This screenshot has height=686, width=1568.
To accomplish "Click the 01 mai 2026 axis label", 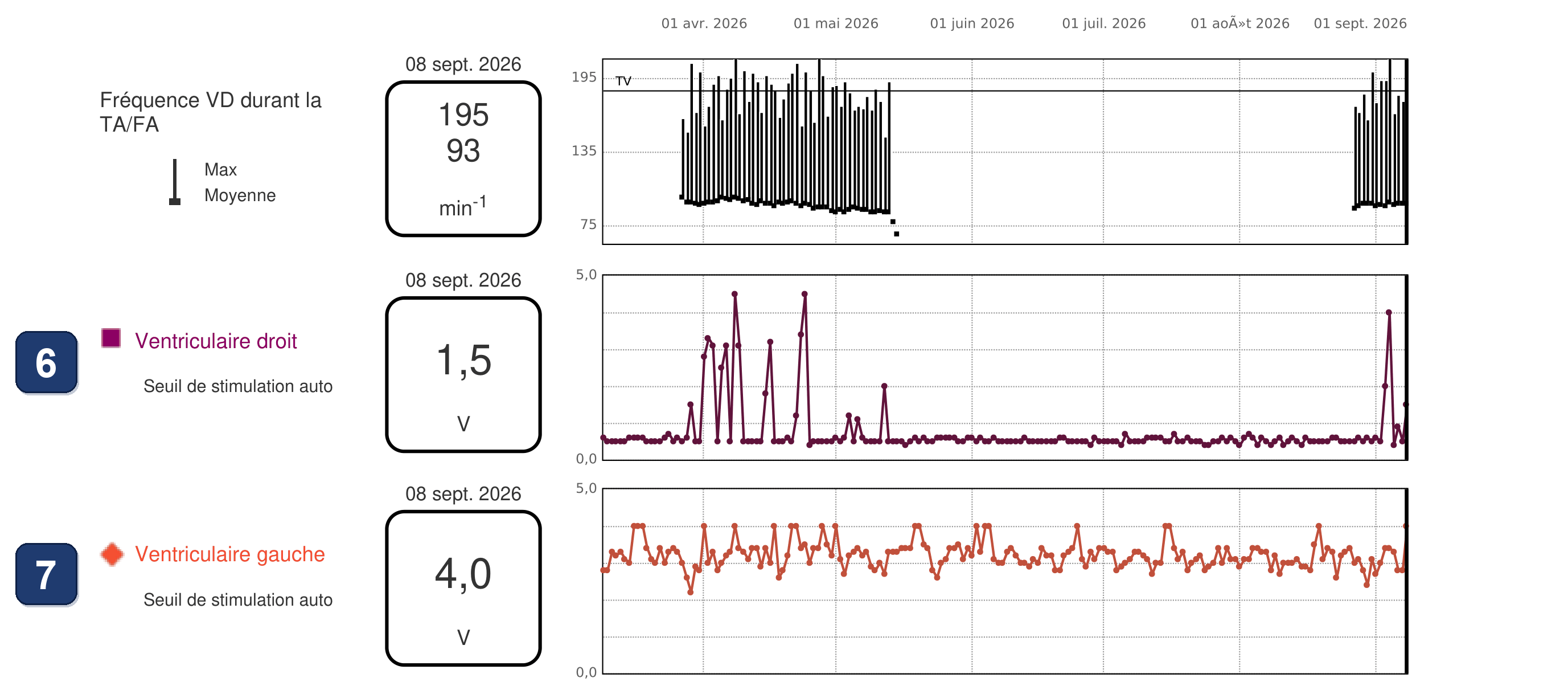I will pyautogui.click(x=836, y=24).
